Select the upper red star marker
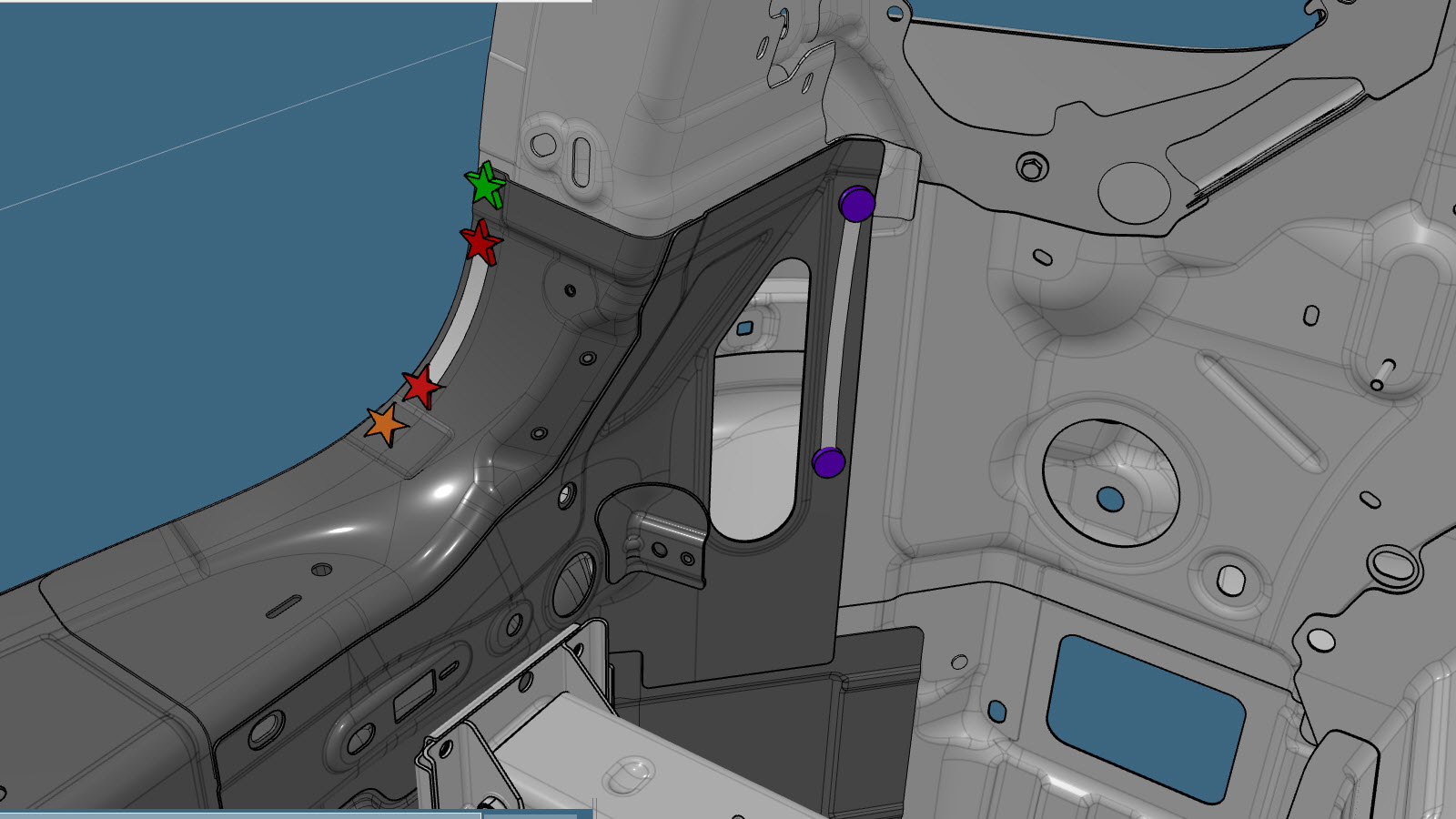 [x=480, y=242]
